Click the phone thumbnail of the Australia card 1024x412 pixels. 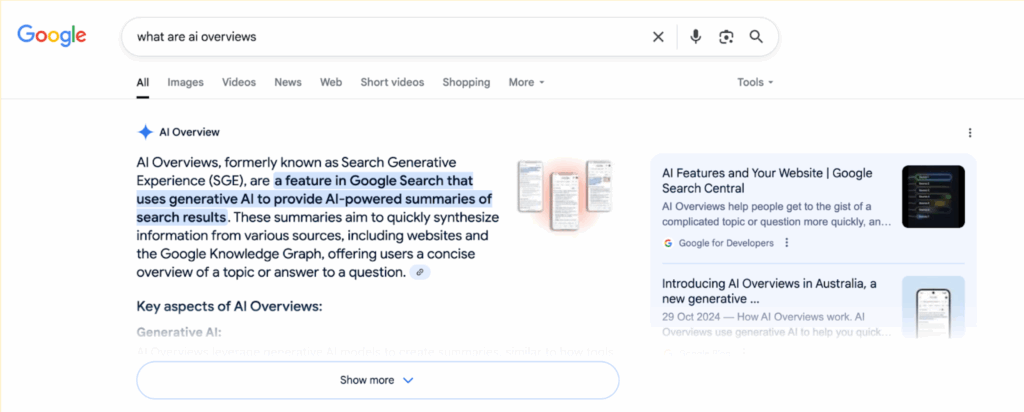click(x=933, y=308)
